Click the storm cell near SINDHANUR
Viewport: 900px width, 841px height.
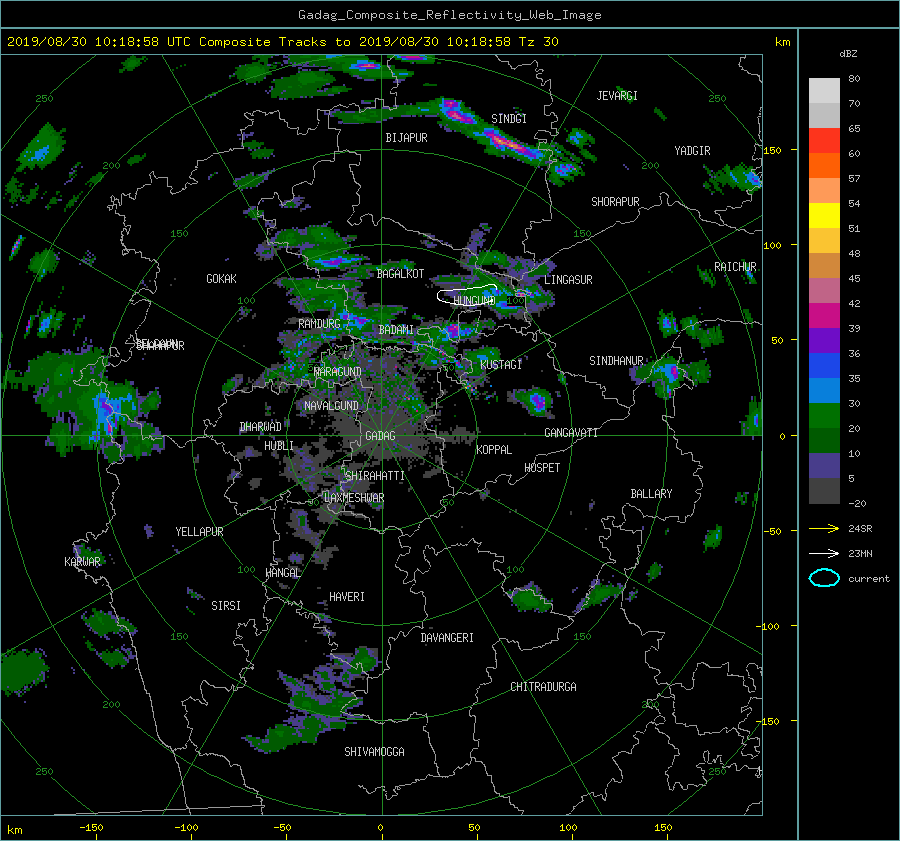point(669,372)
